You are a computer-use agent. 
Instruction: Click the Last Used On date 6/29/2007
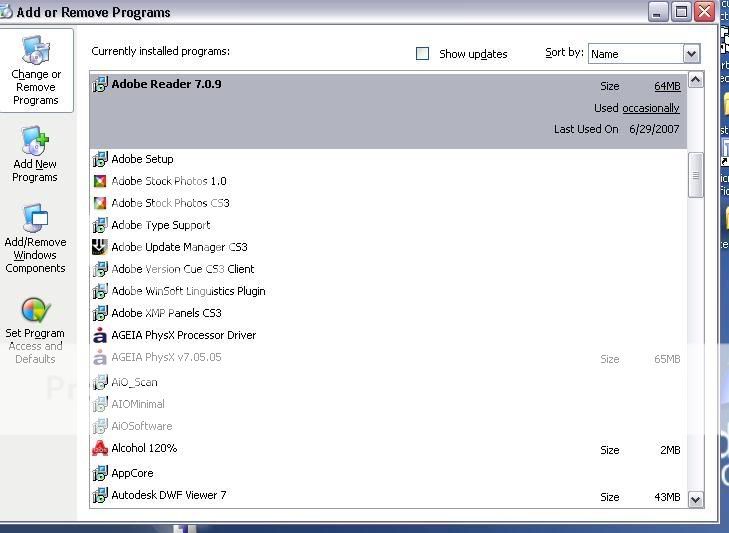(x=654, y=129)
